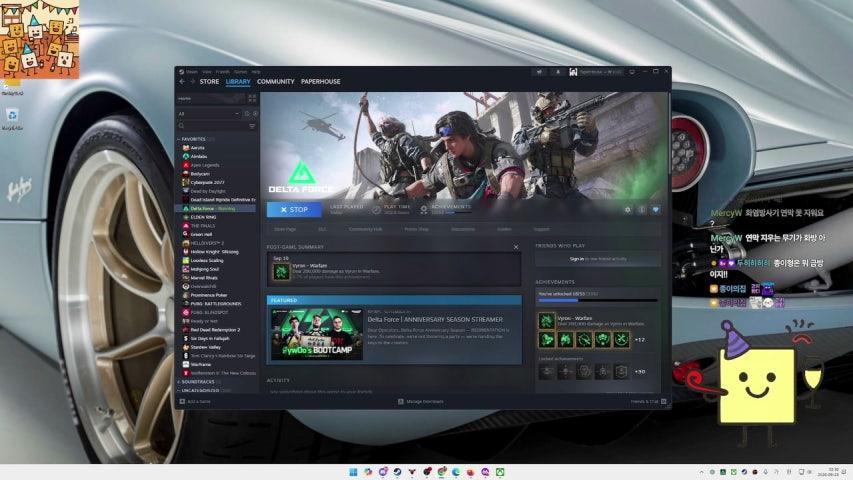
Task: Click the Steam icon in the taskbar
Action: coord(397,472)
